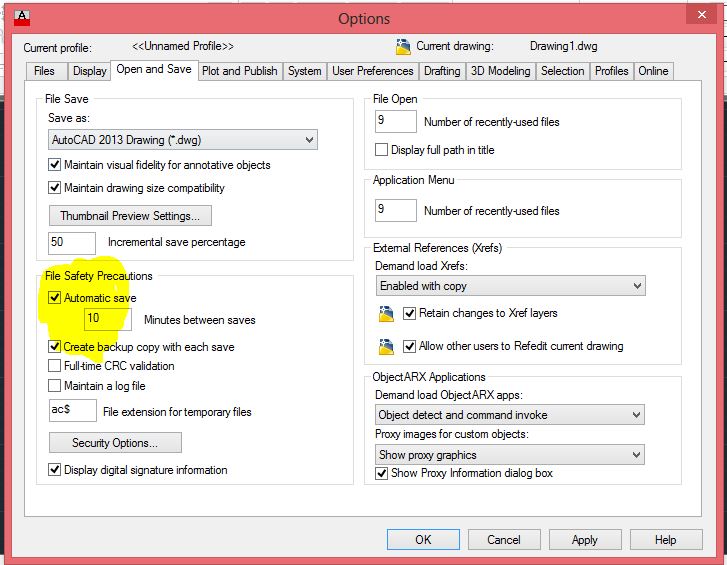
Task: Go to the System tab
Action: click(305, 71)
